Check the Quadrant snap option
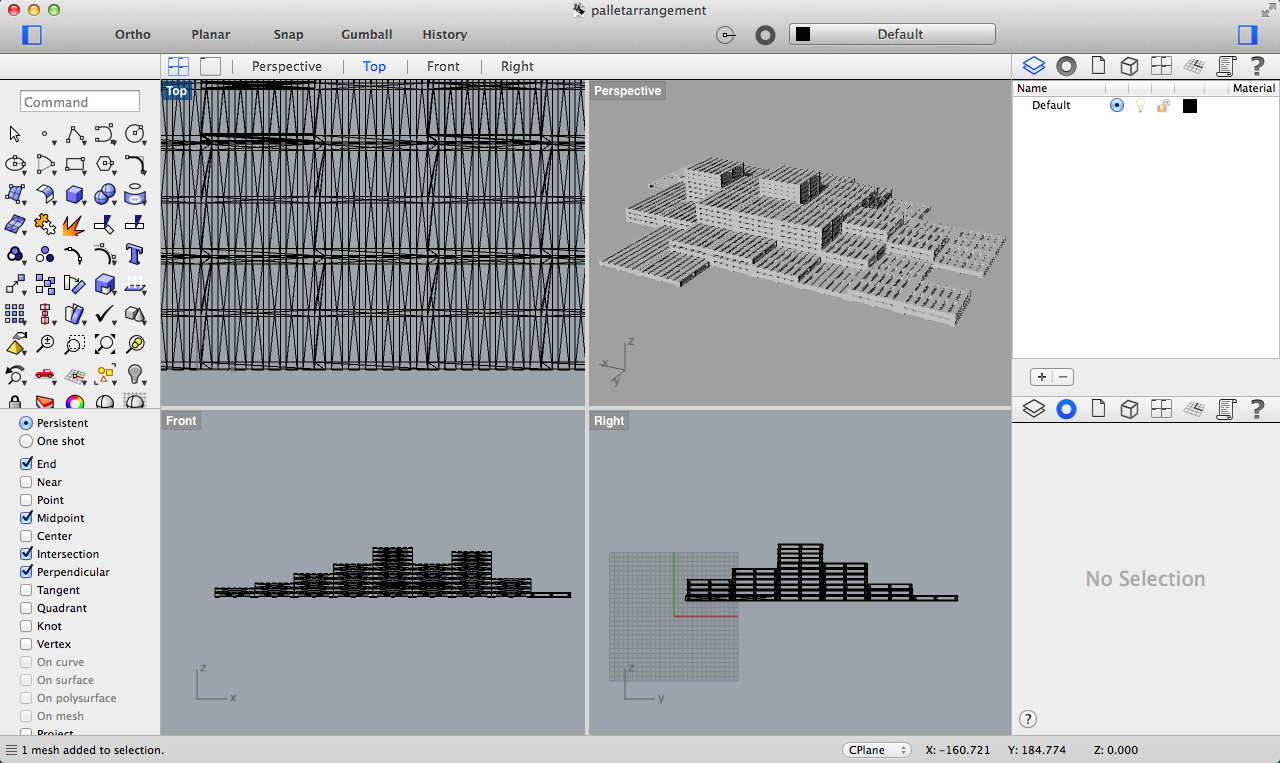This screenshot has width=1280, height=763. pos(26,608)
